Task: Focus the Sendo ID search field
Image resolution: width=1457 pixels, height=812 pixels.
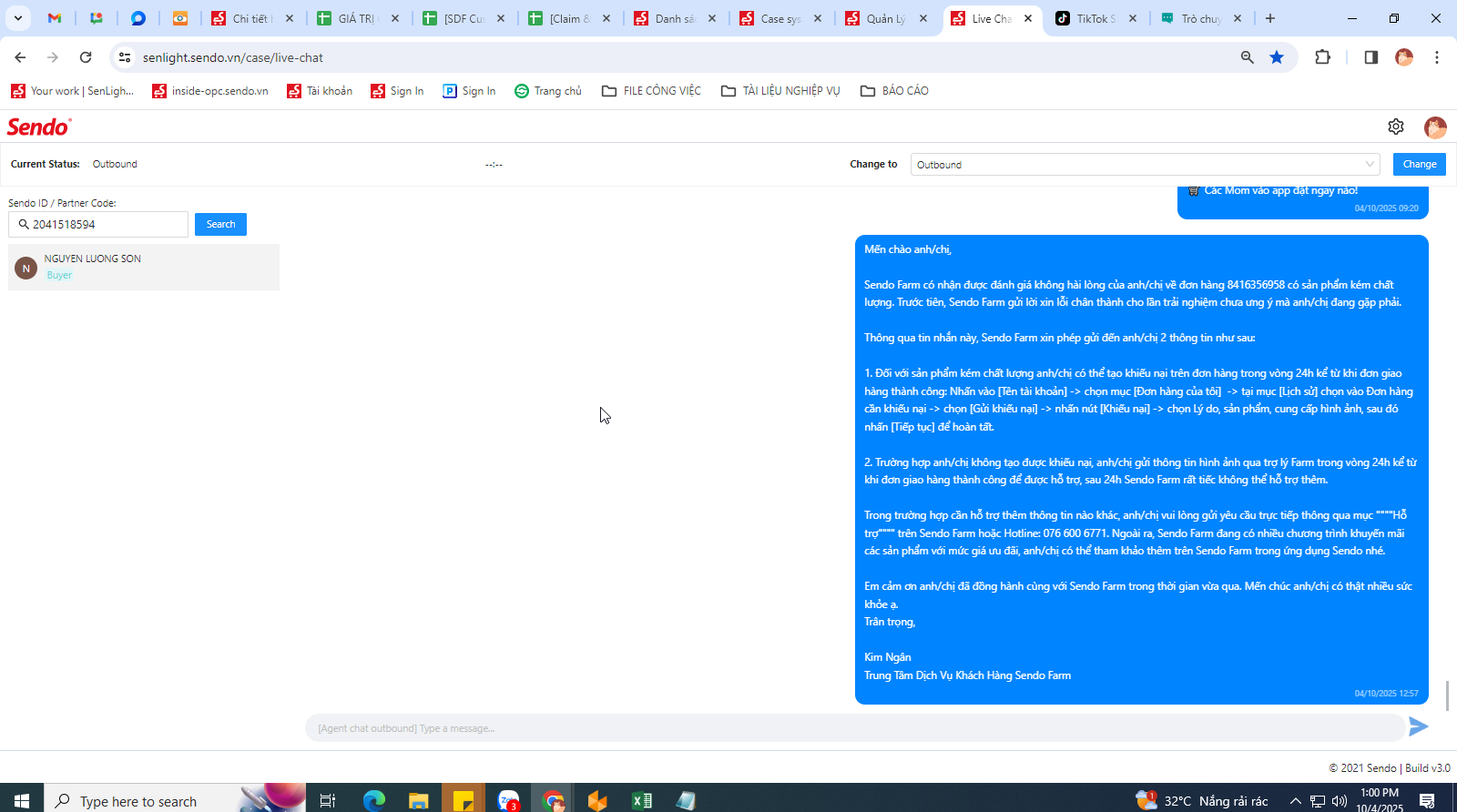Action: 98,224
